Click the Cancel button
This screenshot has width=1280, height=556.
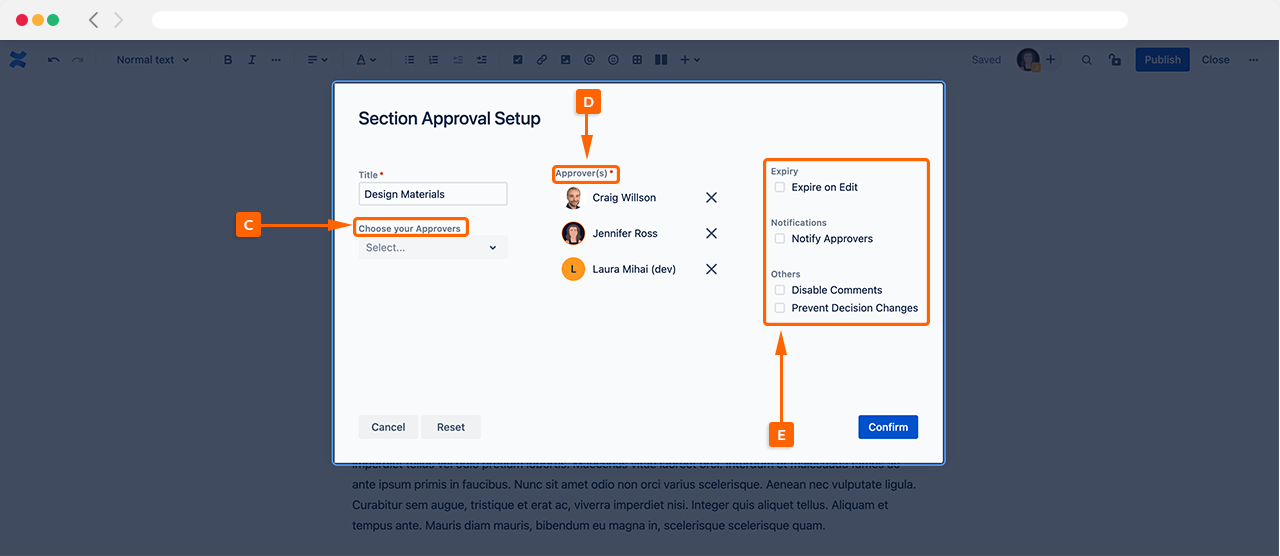click(388, 427)
